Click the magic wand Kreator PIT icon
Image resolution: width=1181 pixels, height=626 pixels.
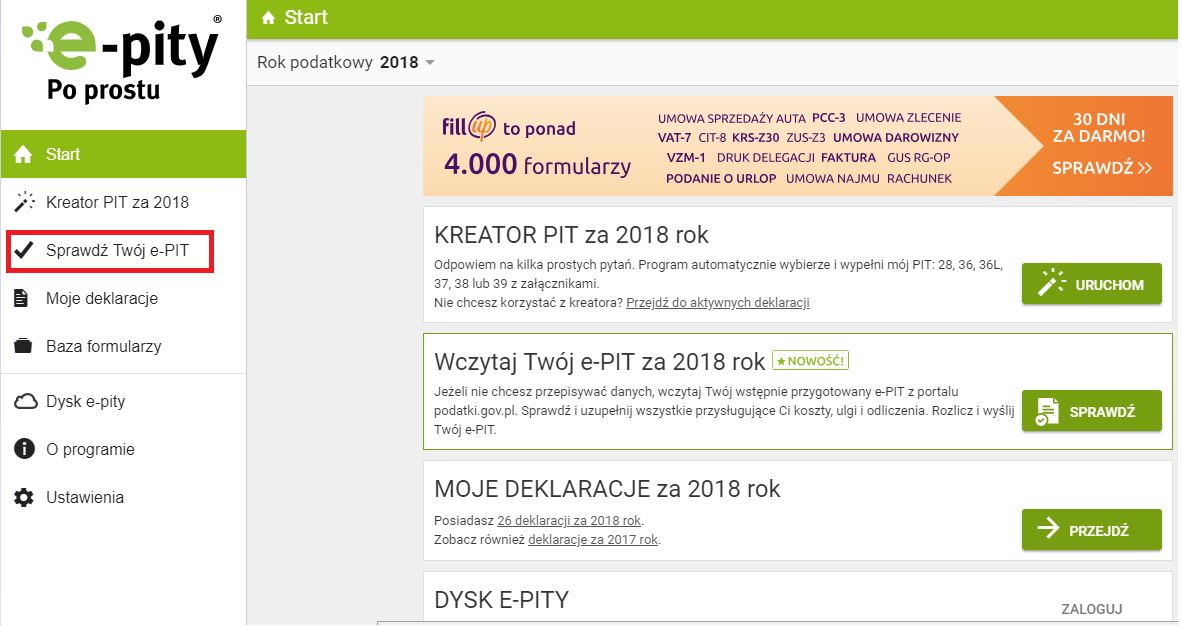coord(24,202)
